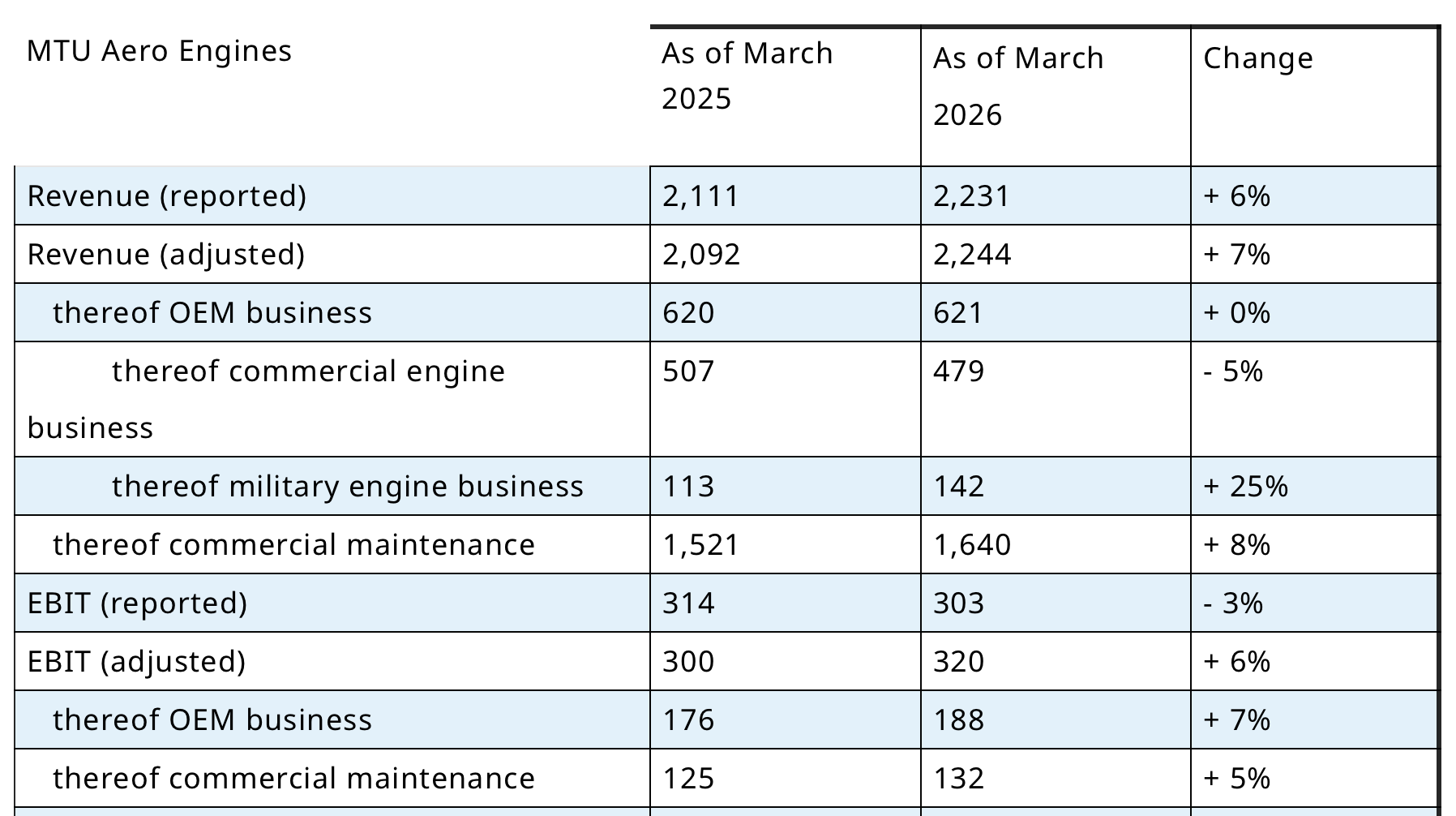This screenshot has width=1456, height=816.
Task: Click the 'EBIT (reported)' row label
Action: [137, 603]
